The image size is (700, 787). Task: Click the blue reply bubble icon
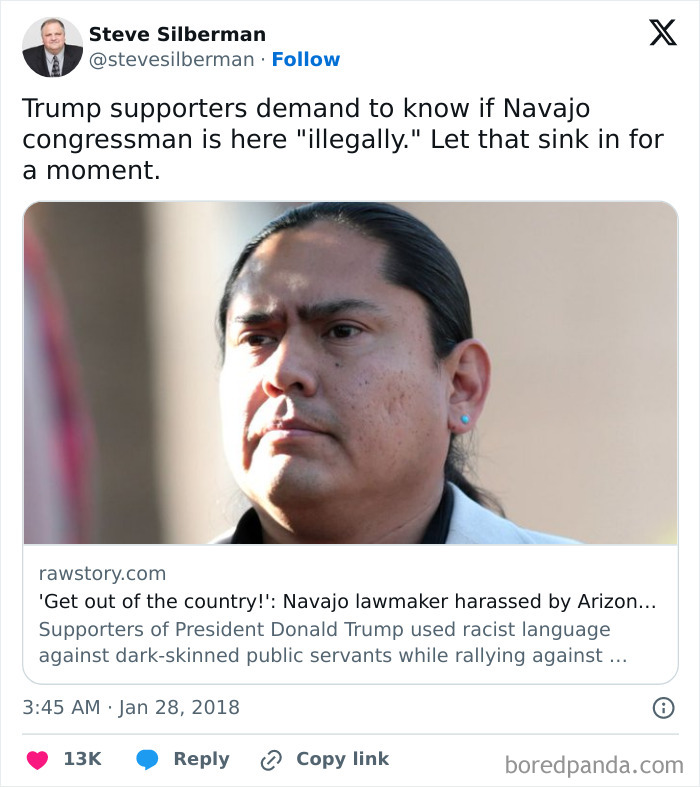[x=147, y=759]
